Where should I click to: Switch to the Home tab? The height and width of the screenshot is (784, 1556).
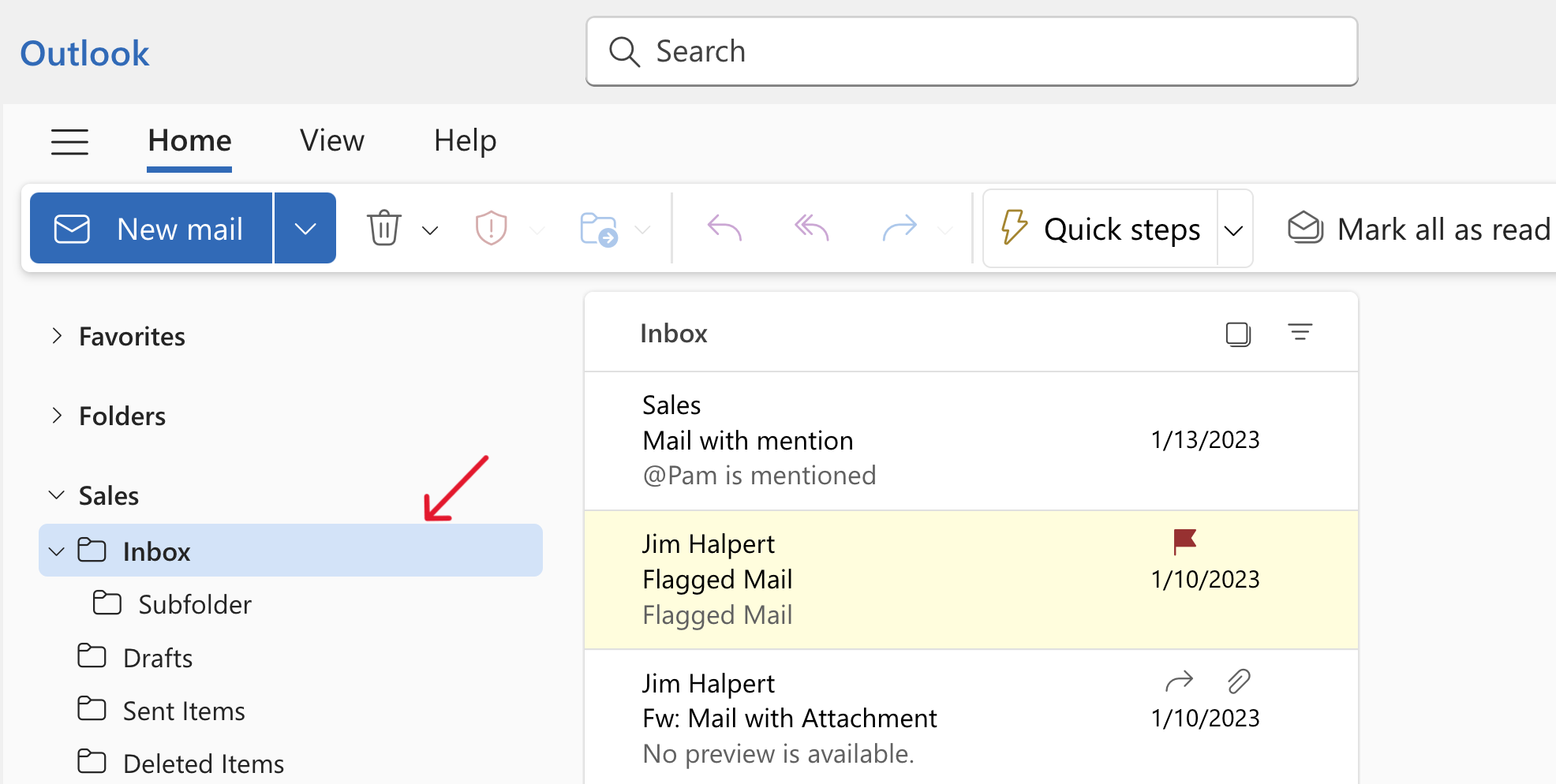[x=189, y=141]
